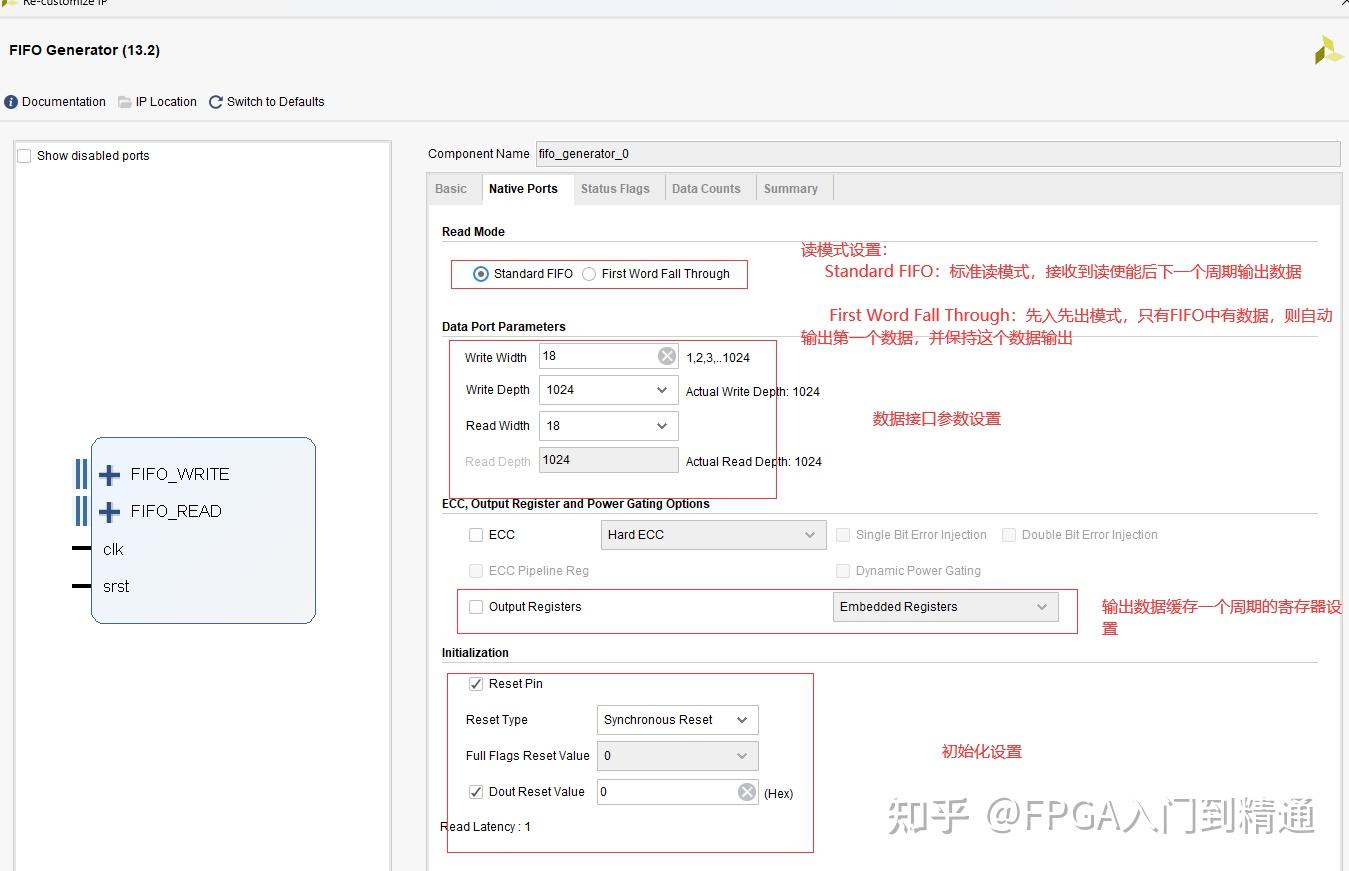Click the Switch to Defaults refresh icon
This screenshot has width=1349, height=871.
pyautogui.click(x=216, y=102)
